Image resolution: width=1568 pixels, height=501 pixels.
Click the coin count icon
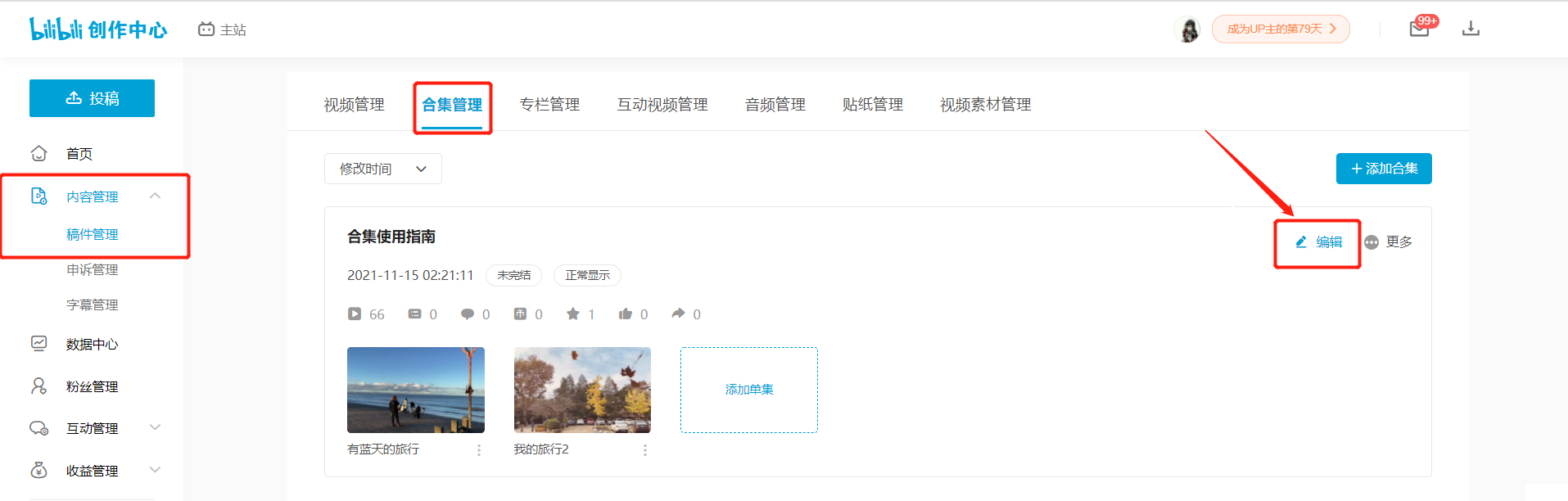(520, 314)
